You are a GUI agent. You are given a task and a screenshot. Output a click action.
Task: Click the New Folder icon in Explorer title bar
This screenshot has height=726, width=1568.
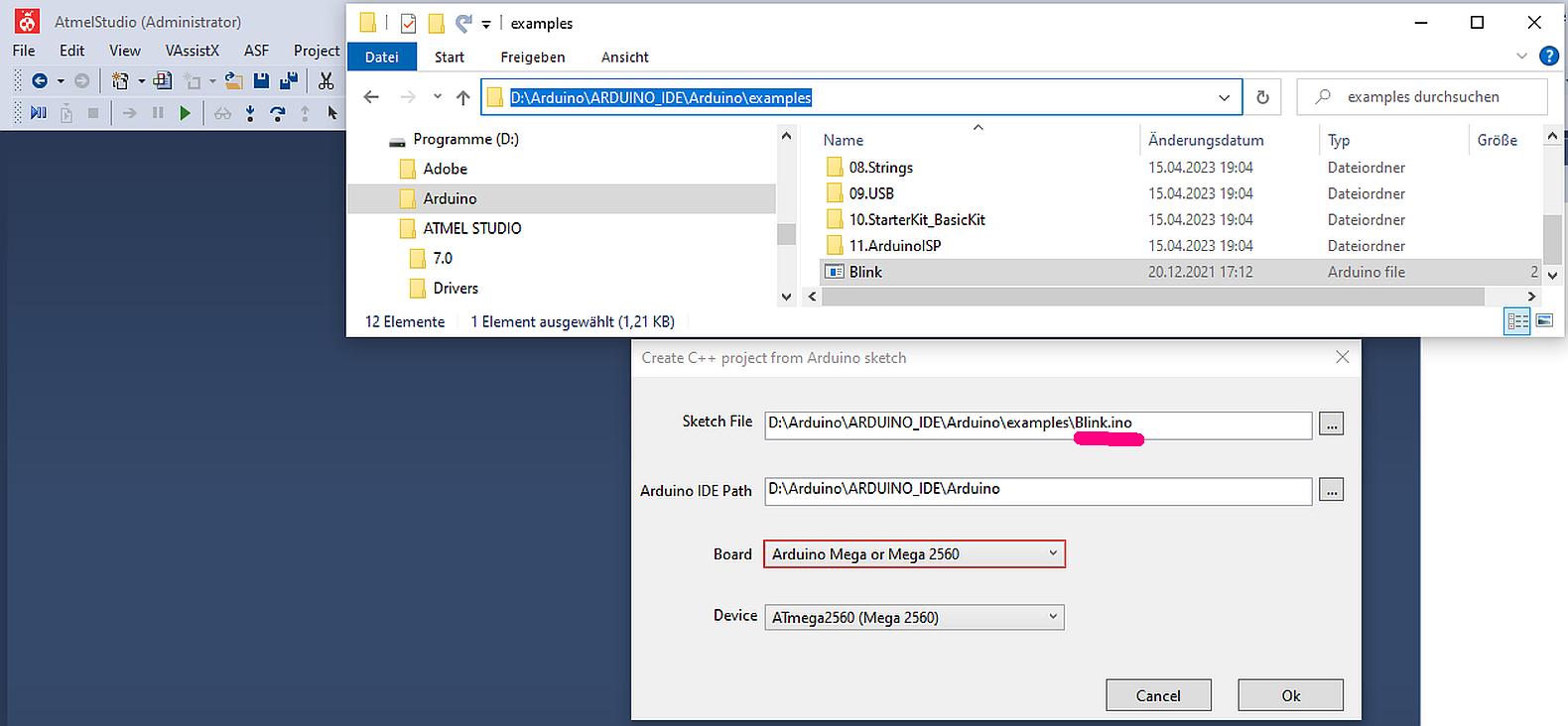click(436, 23)
